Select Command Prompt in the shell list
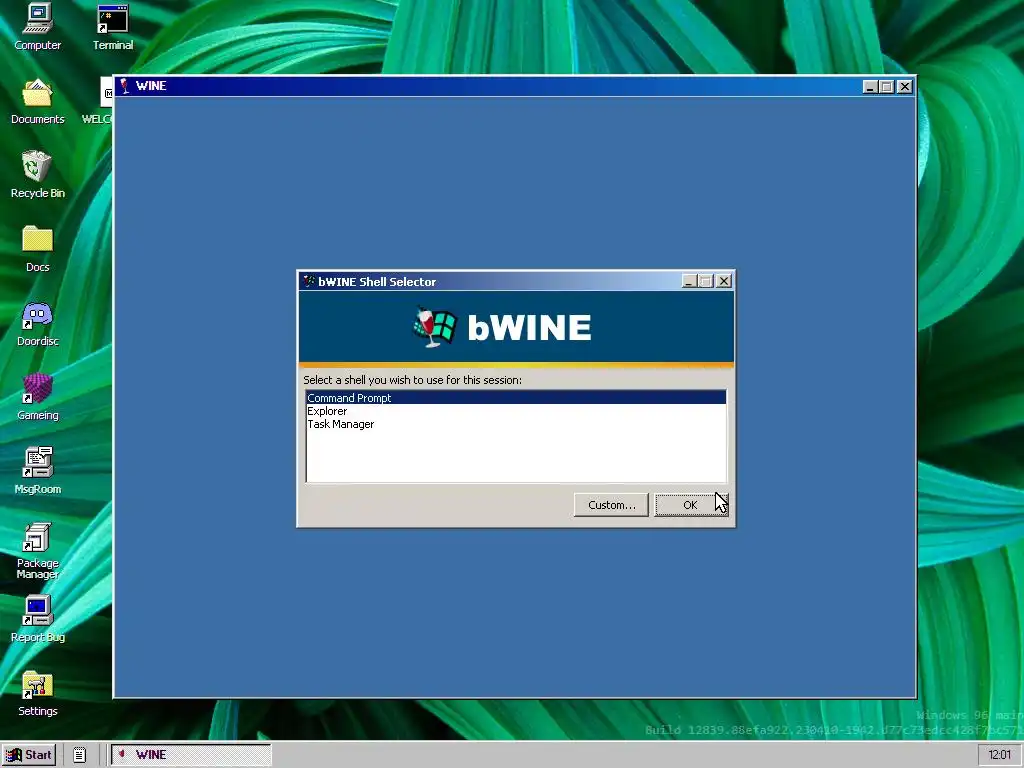 point(516,398)
